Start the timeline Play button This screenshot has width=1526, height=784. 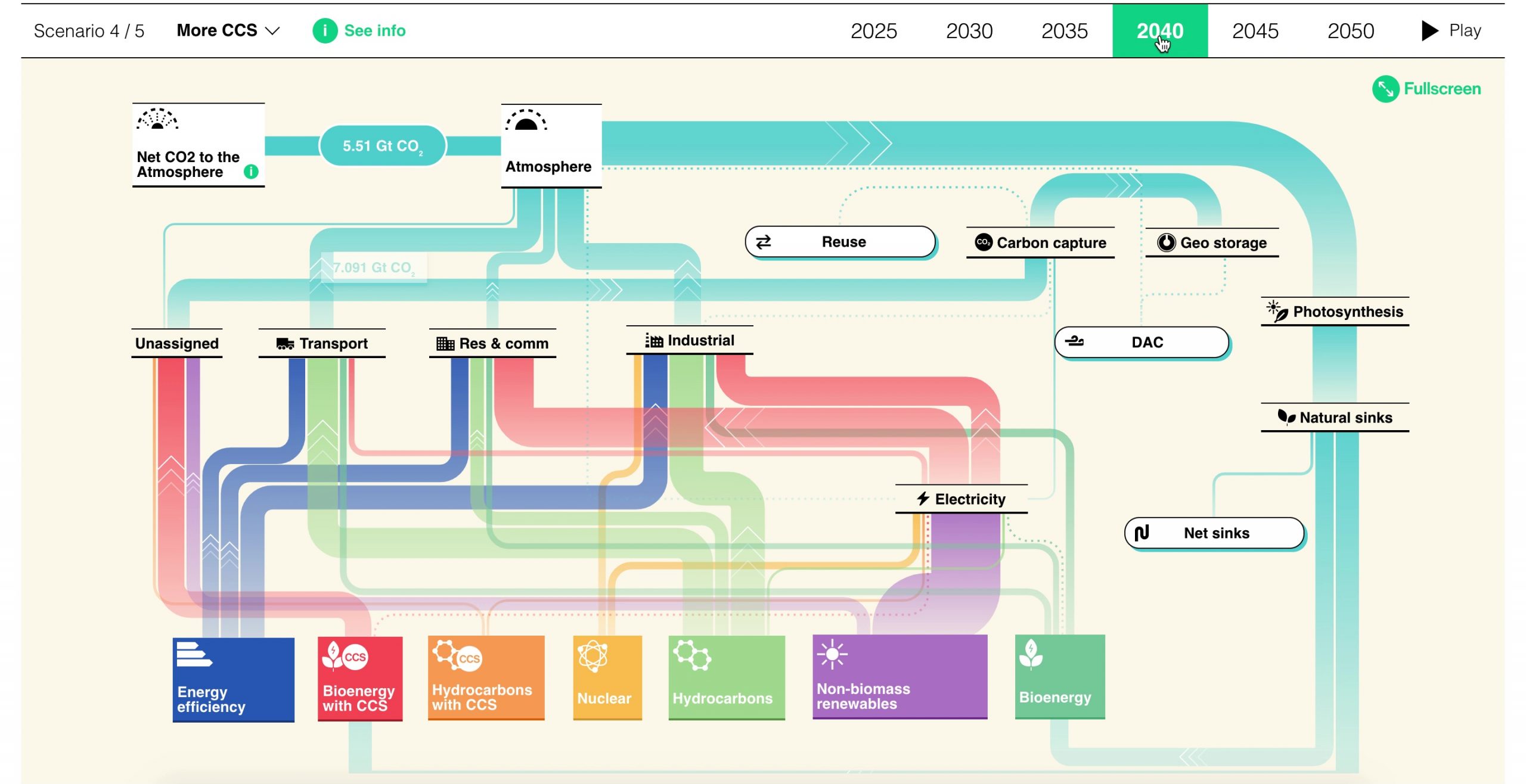tap(1451, 30)
